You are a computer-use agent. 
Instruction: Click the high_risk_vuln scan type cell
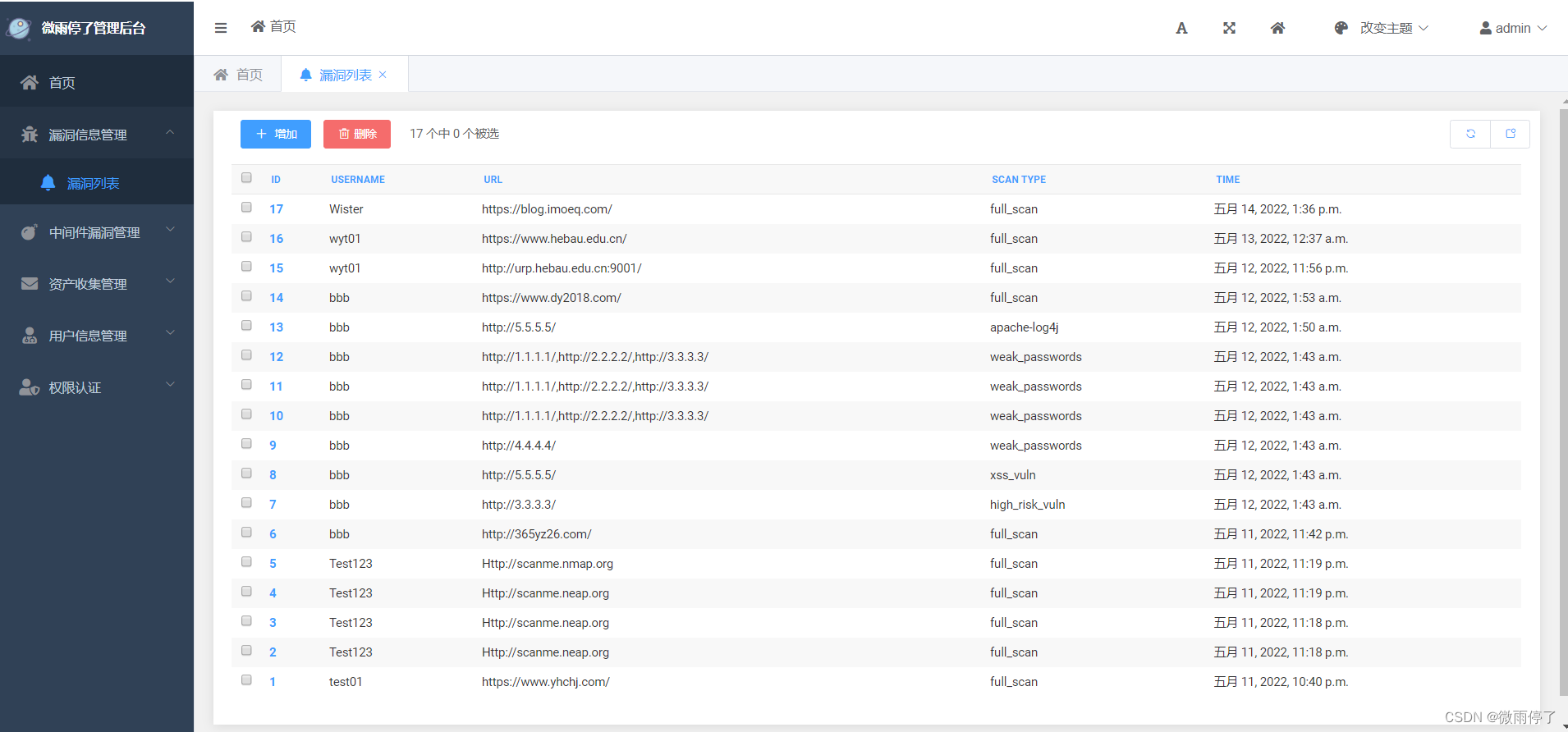(x=1027, y=505)
